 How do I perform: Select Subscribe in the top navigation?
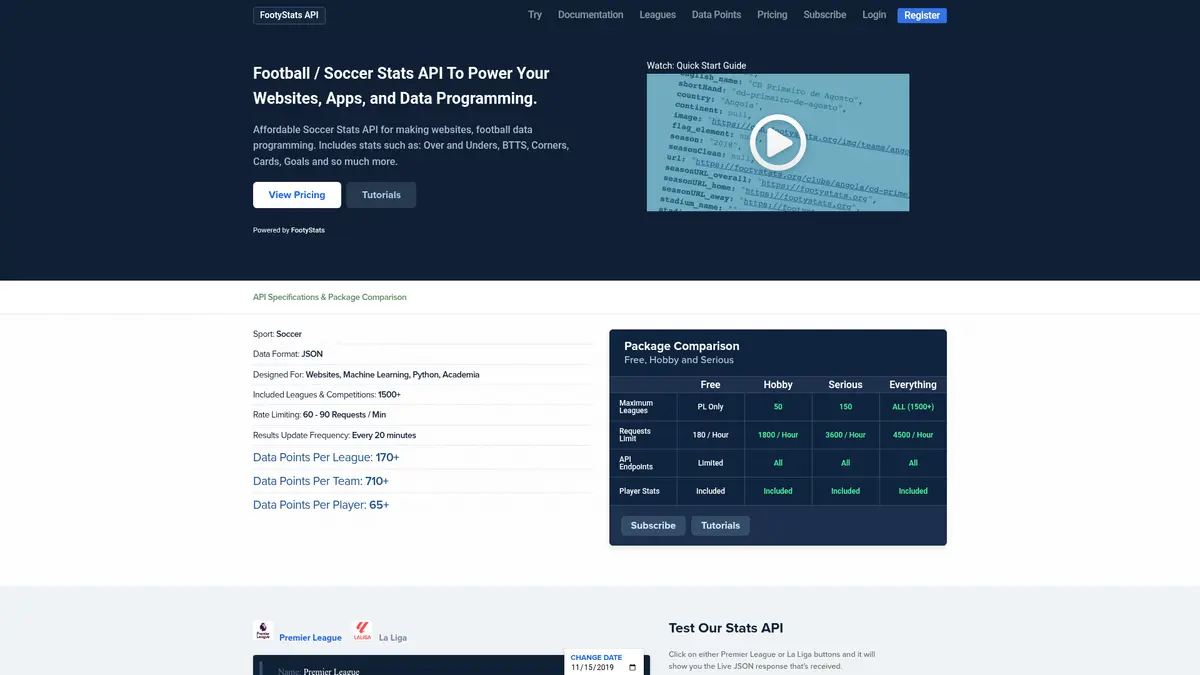tap(825, 15)
